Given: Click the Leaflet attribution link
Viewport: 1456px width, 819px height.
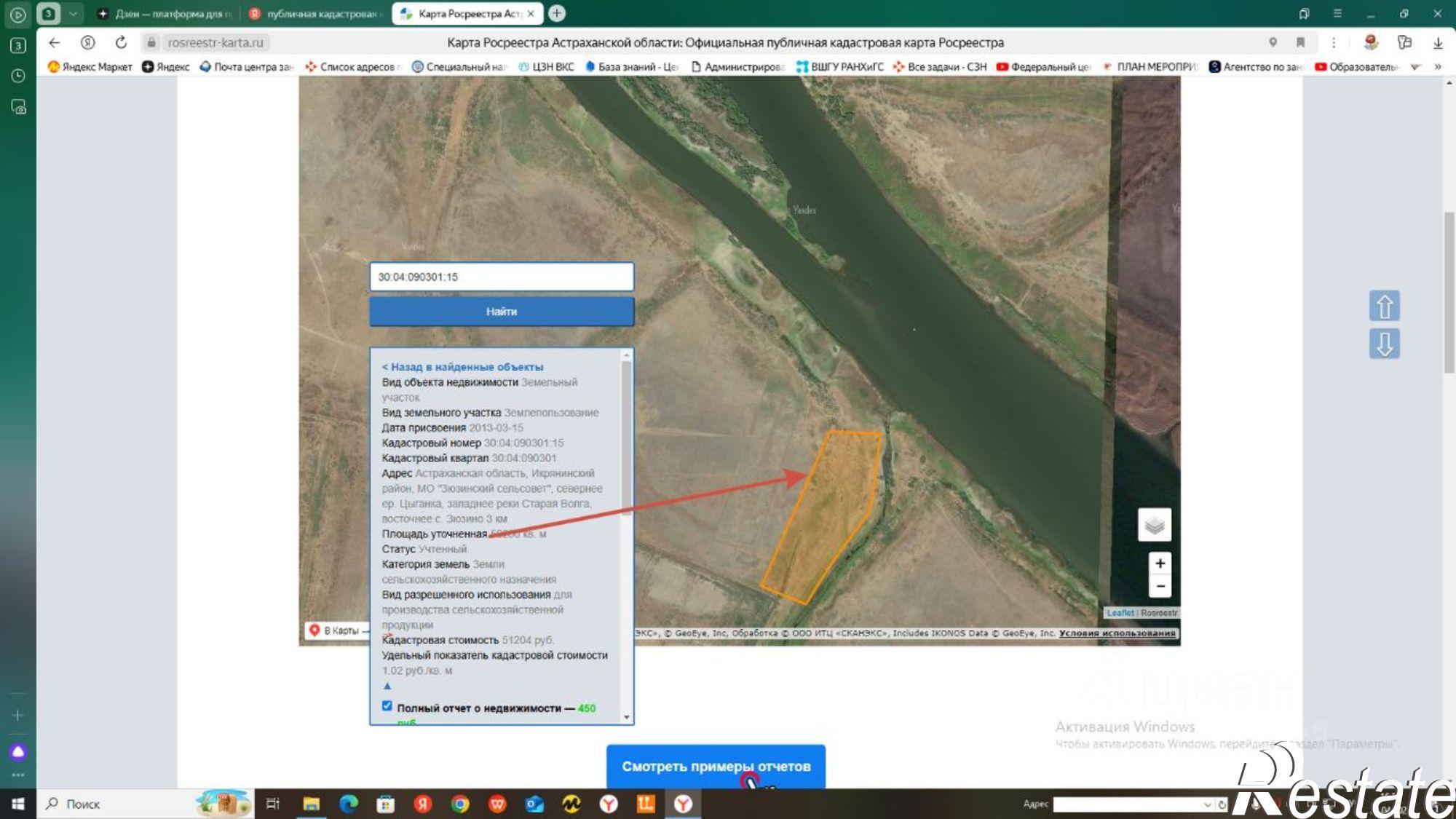Looking at the screenshot, I should point(1120,613).
